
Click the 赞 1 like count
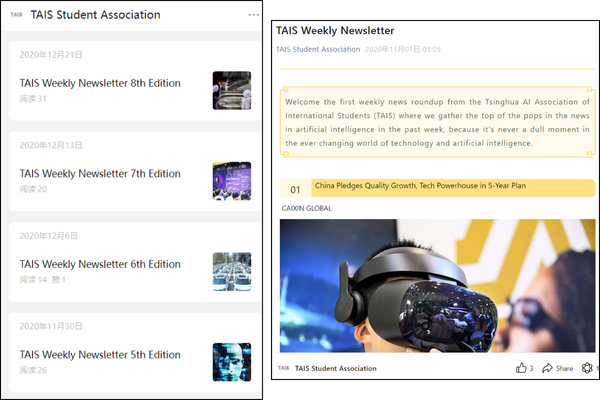pos(59,280)
